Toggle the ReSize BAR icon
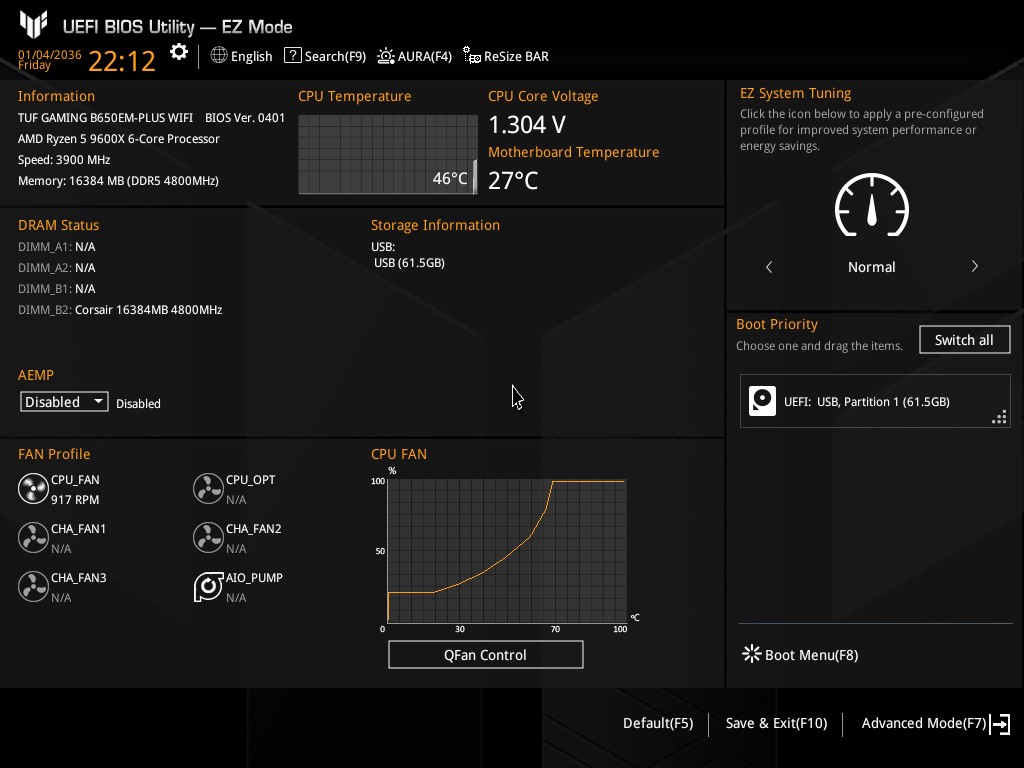The image size is (1024, 768). pyautogui.click(x=472, y=56)
